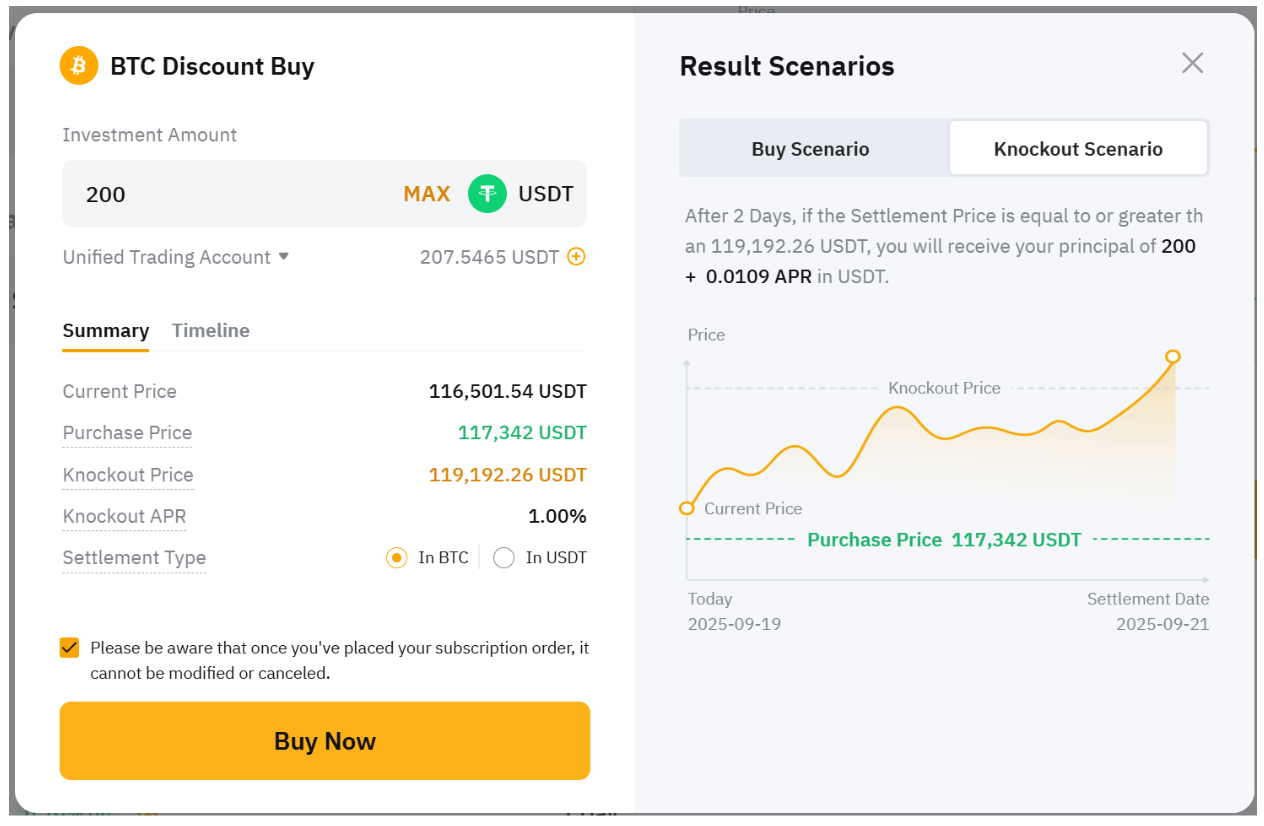The width and height of the screenshot is (1264, 826).
Task: Click the Bitcoin logo icon
Action: click(x=79, y=66)
